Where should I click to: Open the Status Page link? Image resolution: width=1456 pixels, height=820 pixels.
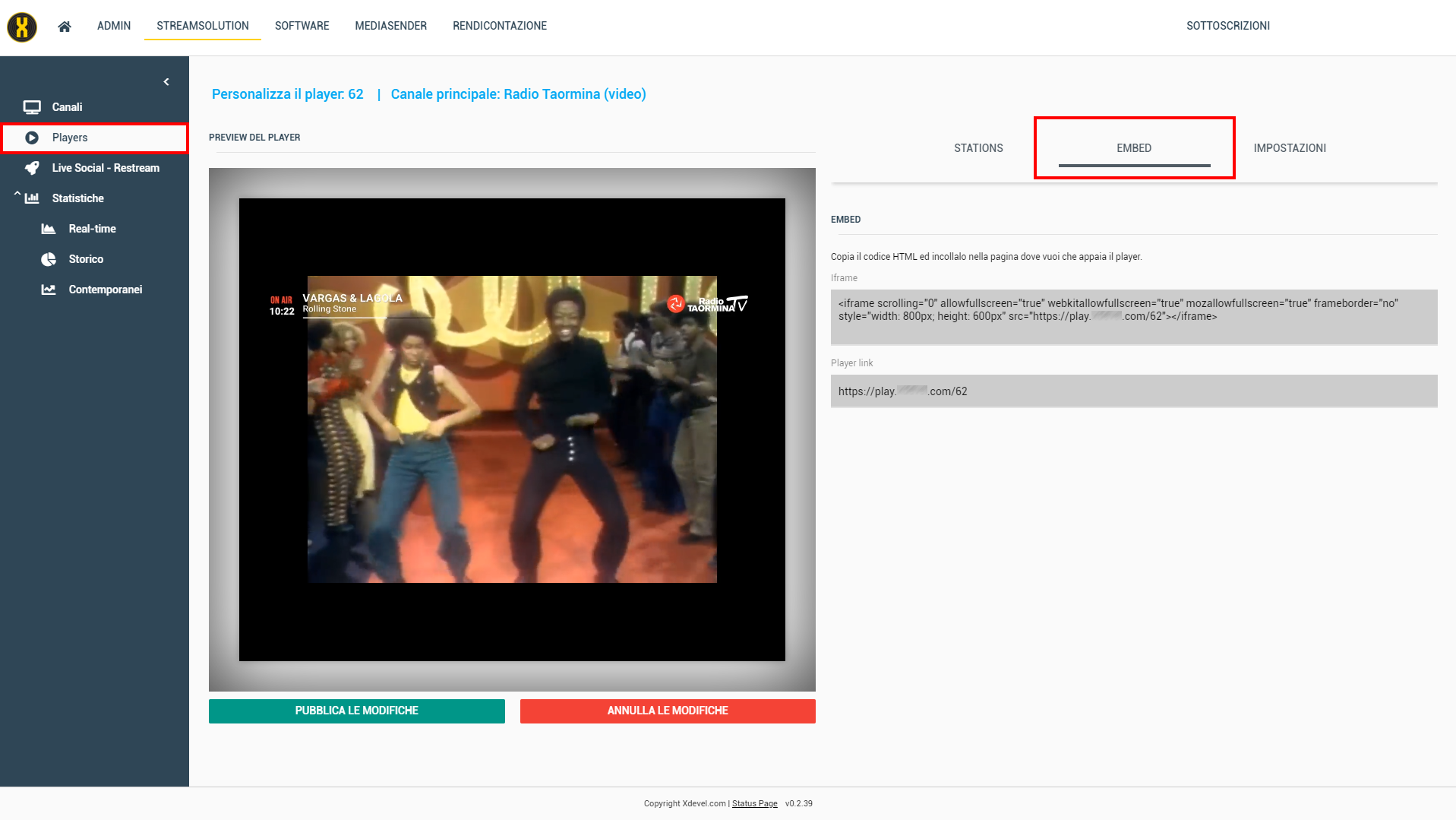[754, 803]
